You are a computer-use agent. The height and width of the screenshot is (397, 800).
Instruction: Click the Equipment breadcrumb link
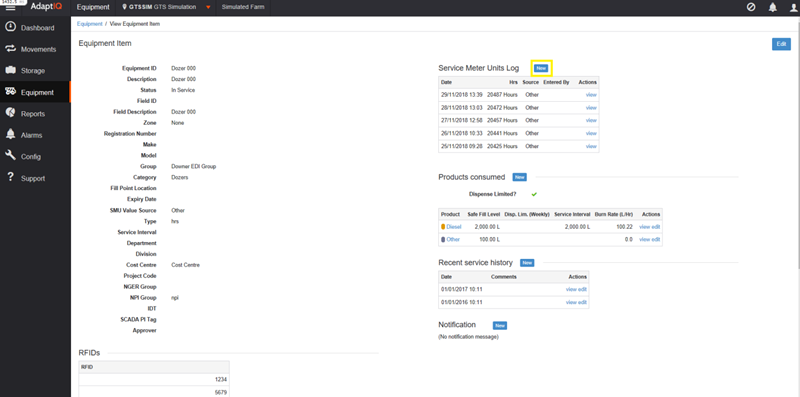(x=90, y=24)
